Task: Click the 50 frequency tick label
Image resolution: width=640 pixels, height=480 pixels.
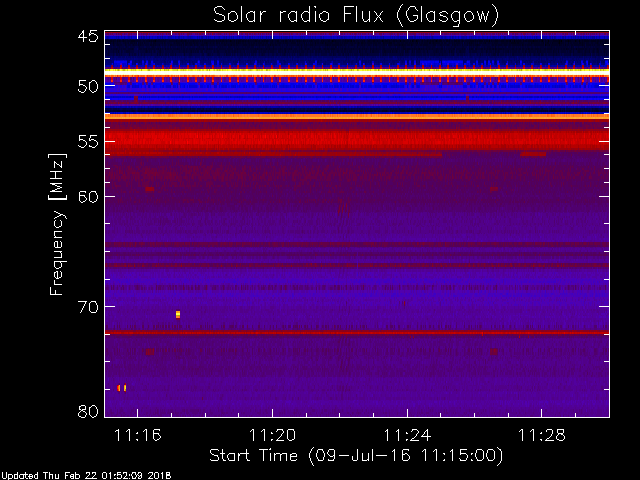Action: (88, 87)
